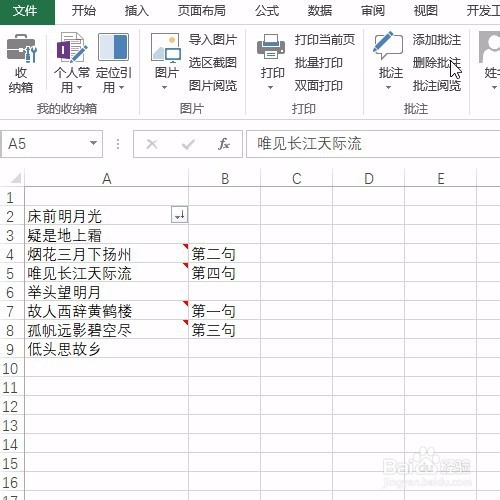Screen dimensions: 500x500
Task: Switch to the 数据 tab
Action: [x=320, y=11]
